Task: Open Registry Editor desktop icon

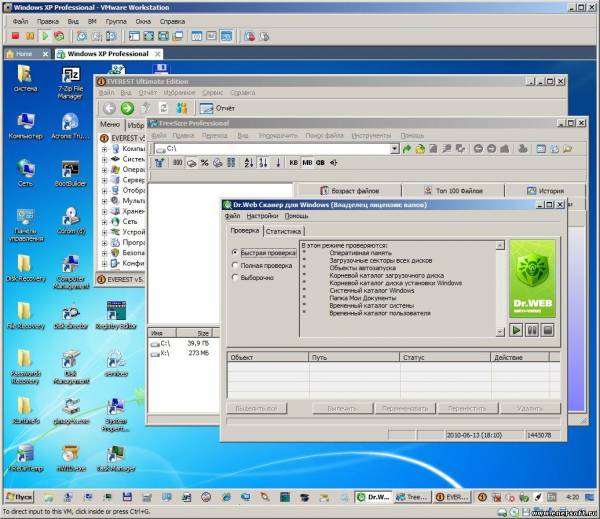Action: click(116, 315)
